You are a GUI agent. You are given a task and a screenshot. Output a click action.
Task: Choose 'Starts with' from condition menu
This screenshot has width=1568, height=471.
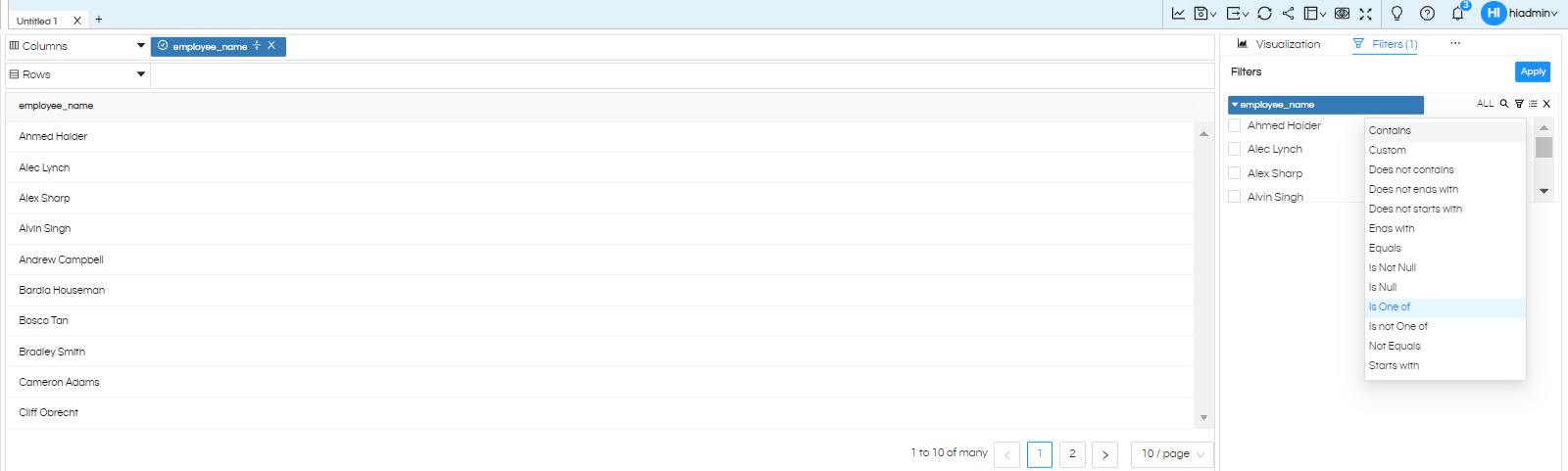pyautogui.click(x=1394, y=365)
